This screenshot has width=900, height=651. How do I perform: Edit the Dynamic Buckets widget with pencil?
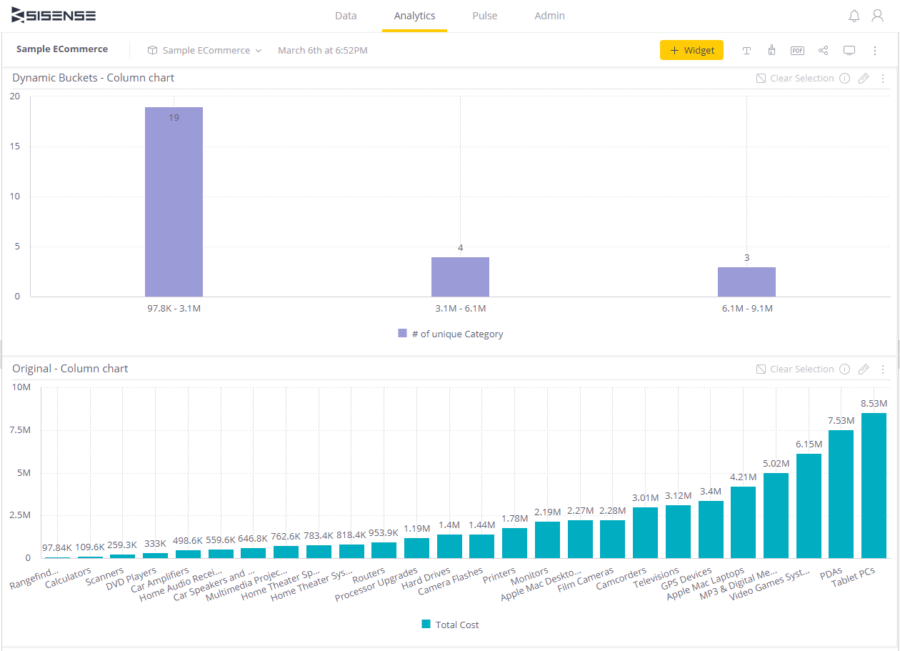863,79
